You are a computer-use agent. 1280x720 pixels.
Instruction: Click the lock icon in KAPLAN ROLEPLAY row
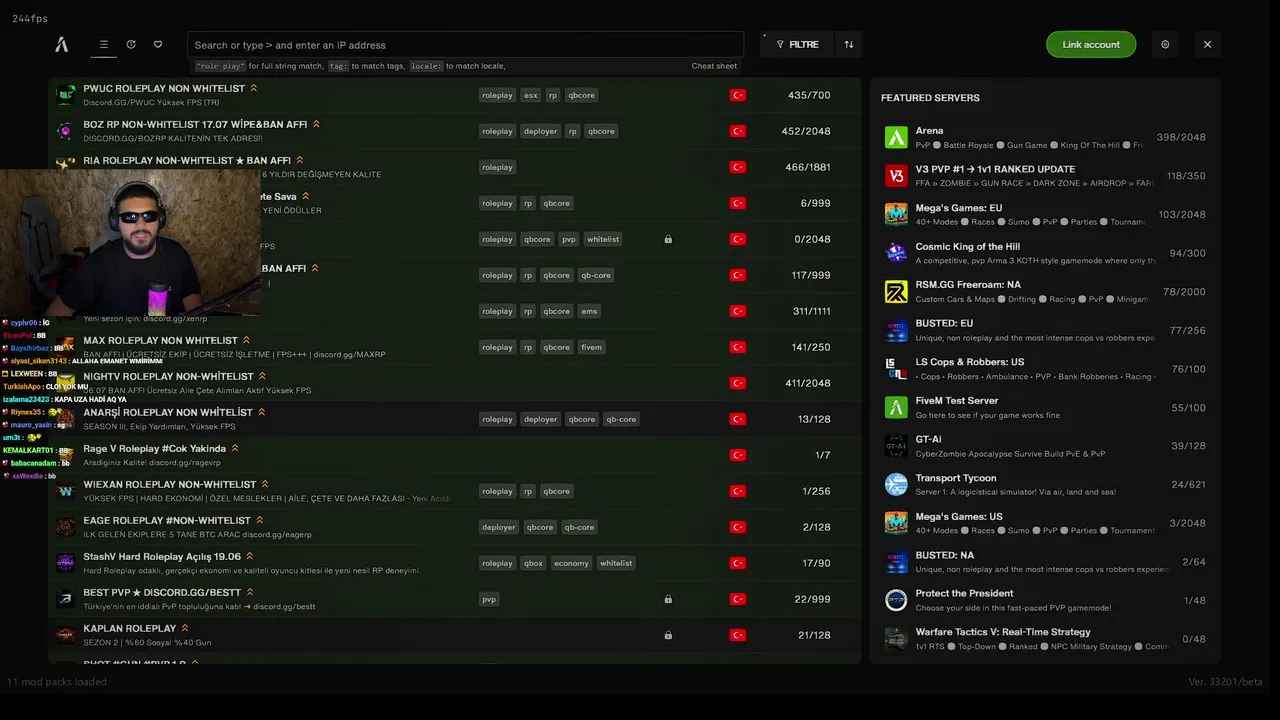[668, 635]
